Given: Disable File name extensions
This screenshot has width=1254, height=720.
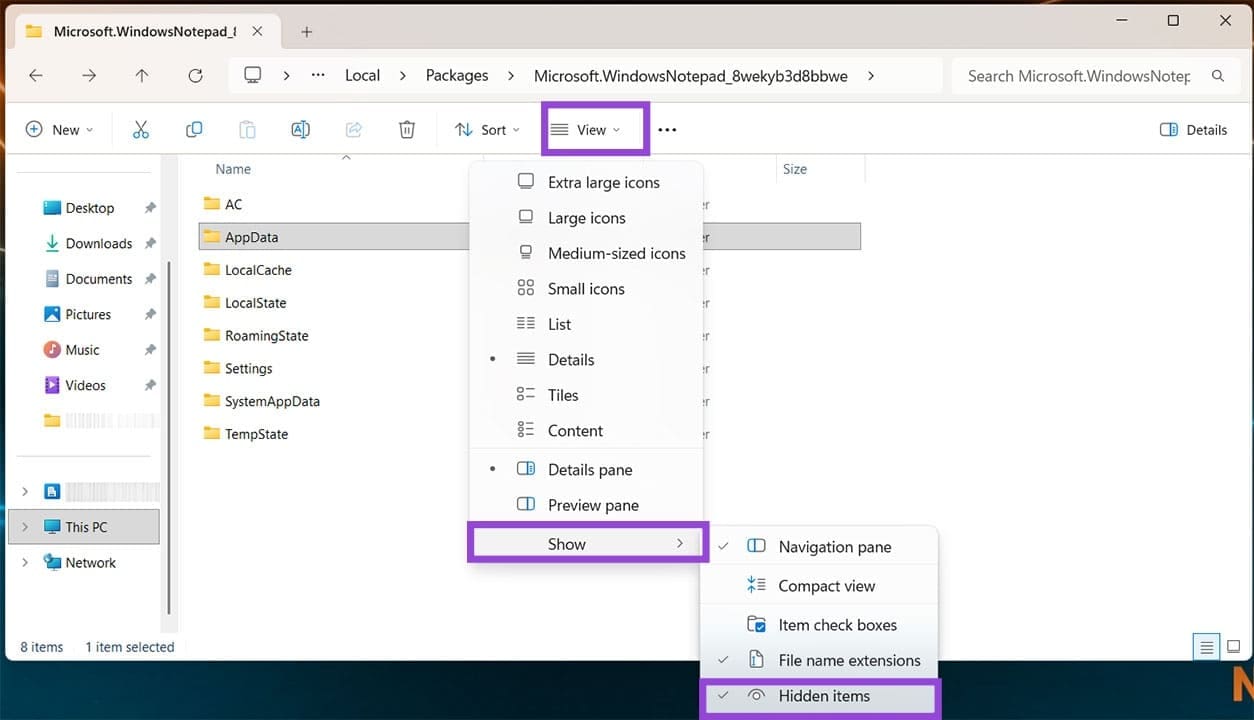Looking at the screenshot, I should [848, 660].
